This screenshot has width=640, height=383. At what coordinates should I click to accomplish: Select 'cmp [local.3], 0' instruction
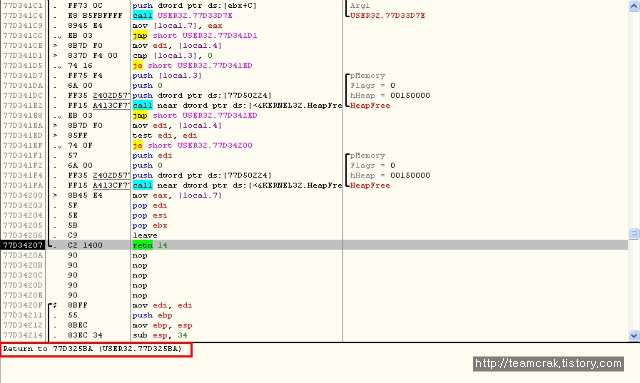point(172,56)
